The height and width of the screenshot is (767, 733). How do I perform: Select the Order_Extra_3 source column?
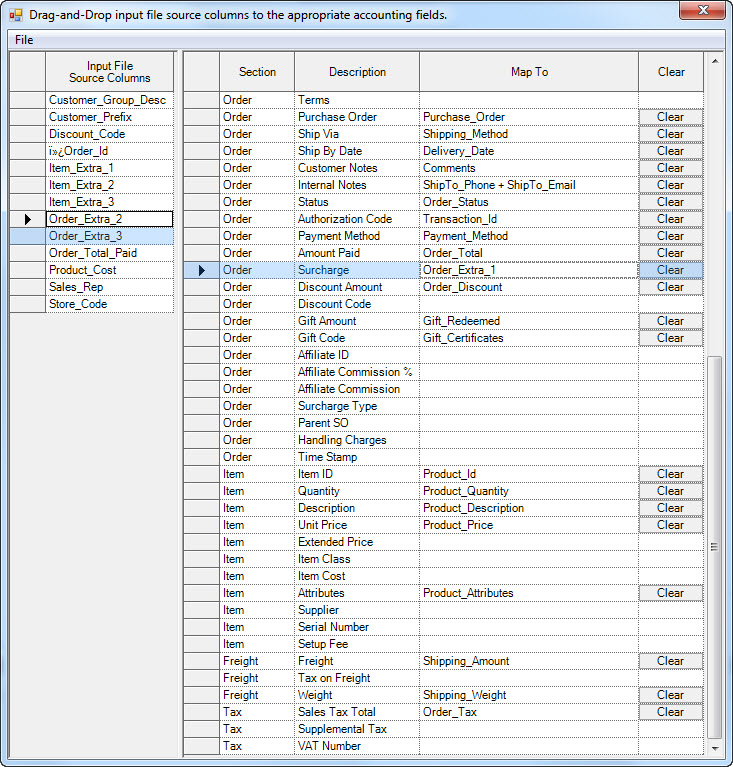click(110, 236)
